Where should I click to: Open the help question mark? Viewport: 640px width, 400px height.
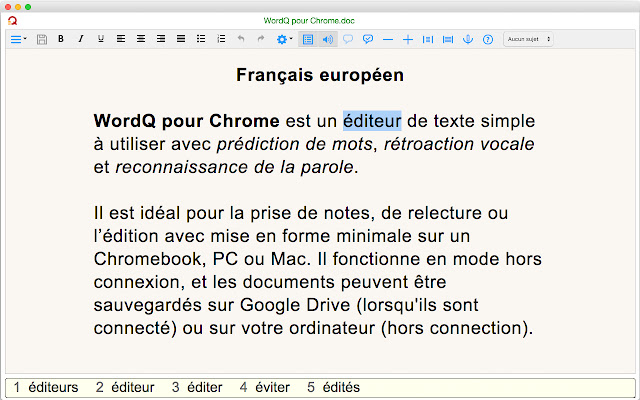[x=488, y=39]
